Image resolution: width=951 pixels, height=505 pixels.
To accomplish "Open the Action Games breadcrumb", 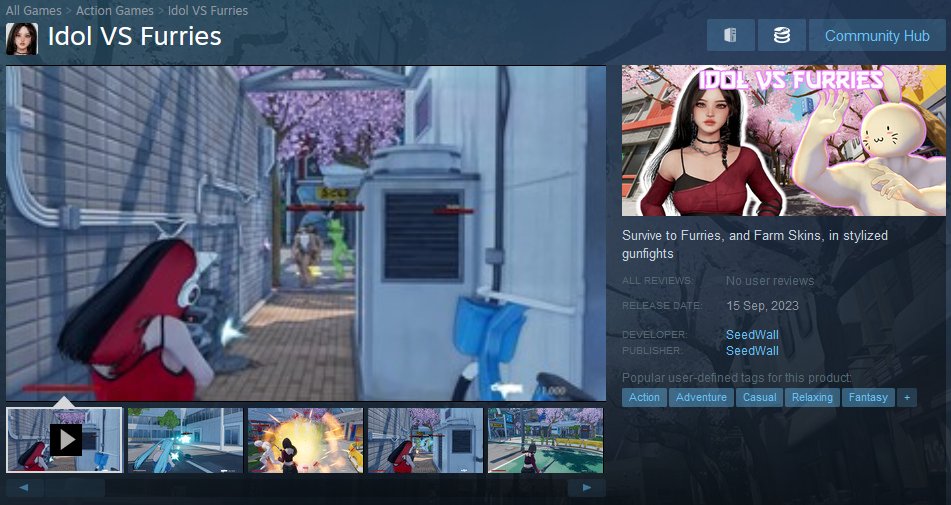I will pos(115,11).
